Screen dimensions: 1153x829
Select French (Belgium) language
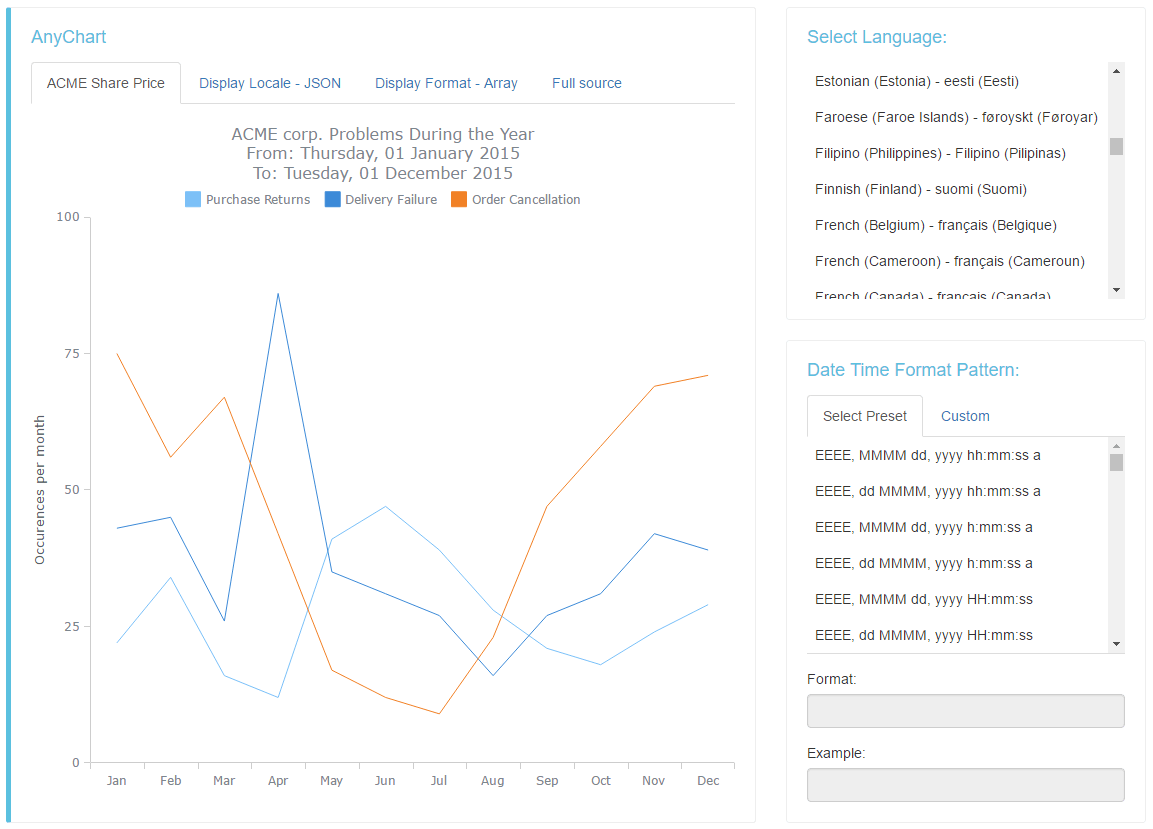[935, 225]
